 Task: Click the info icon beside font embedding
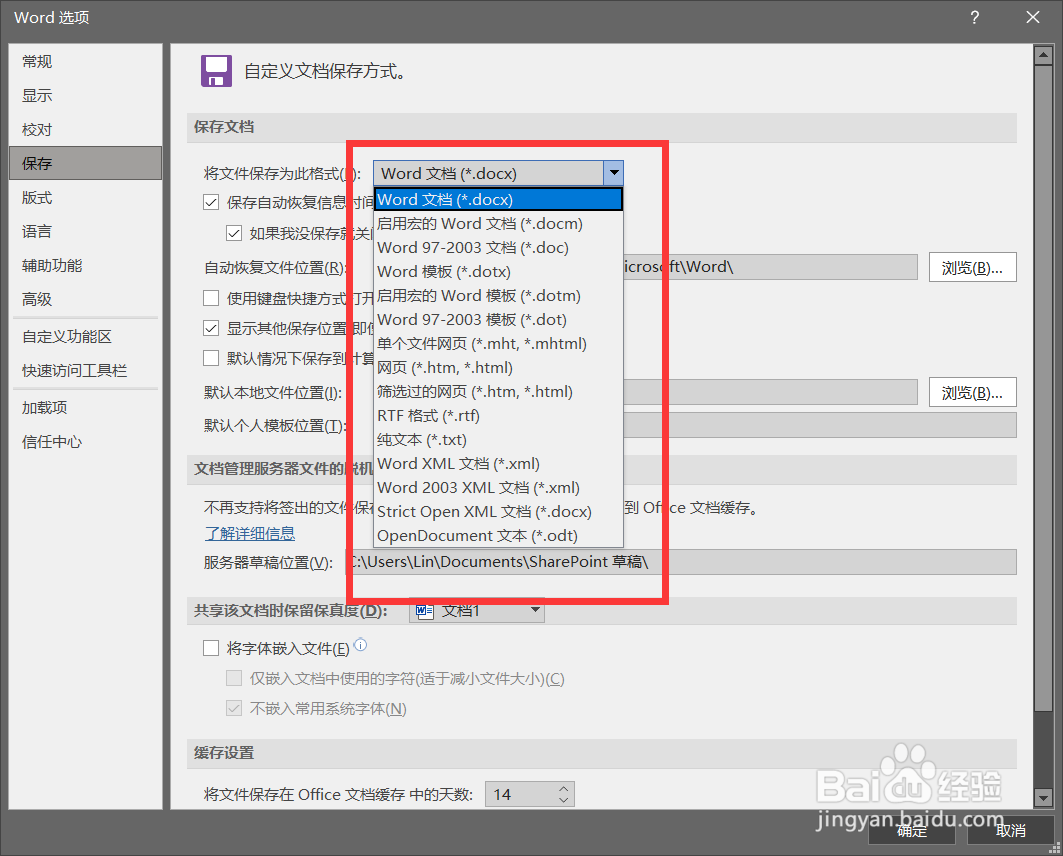(361, 645)
